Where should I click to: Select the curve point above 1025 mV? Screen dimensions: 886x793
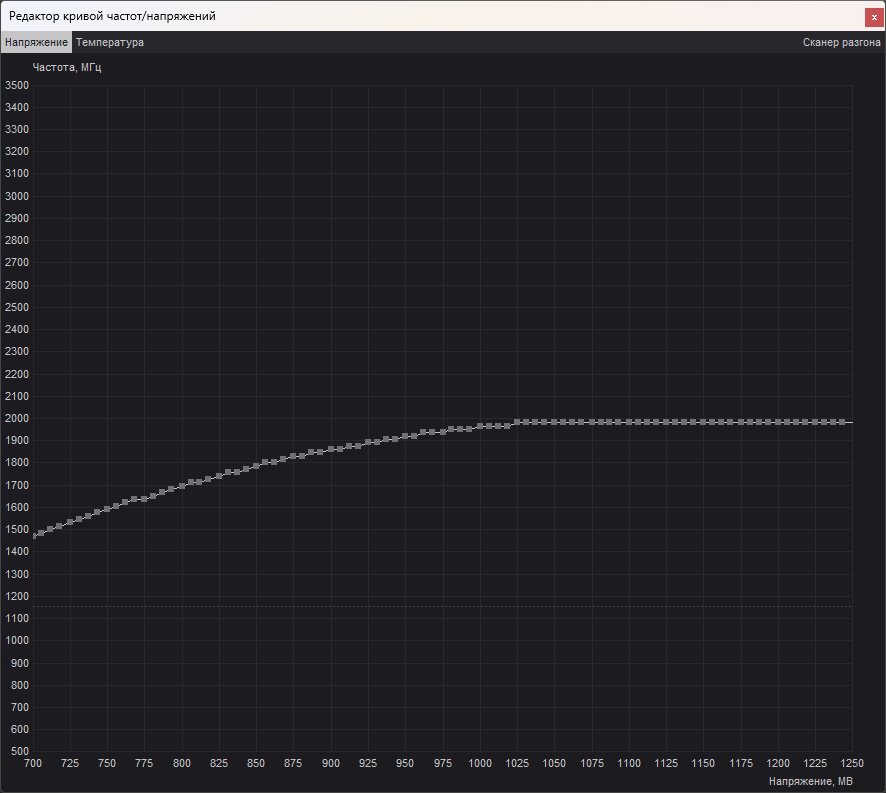[x=517, y=422]
